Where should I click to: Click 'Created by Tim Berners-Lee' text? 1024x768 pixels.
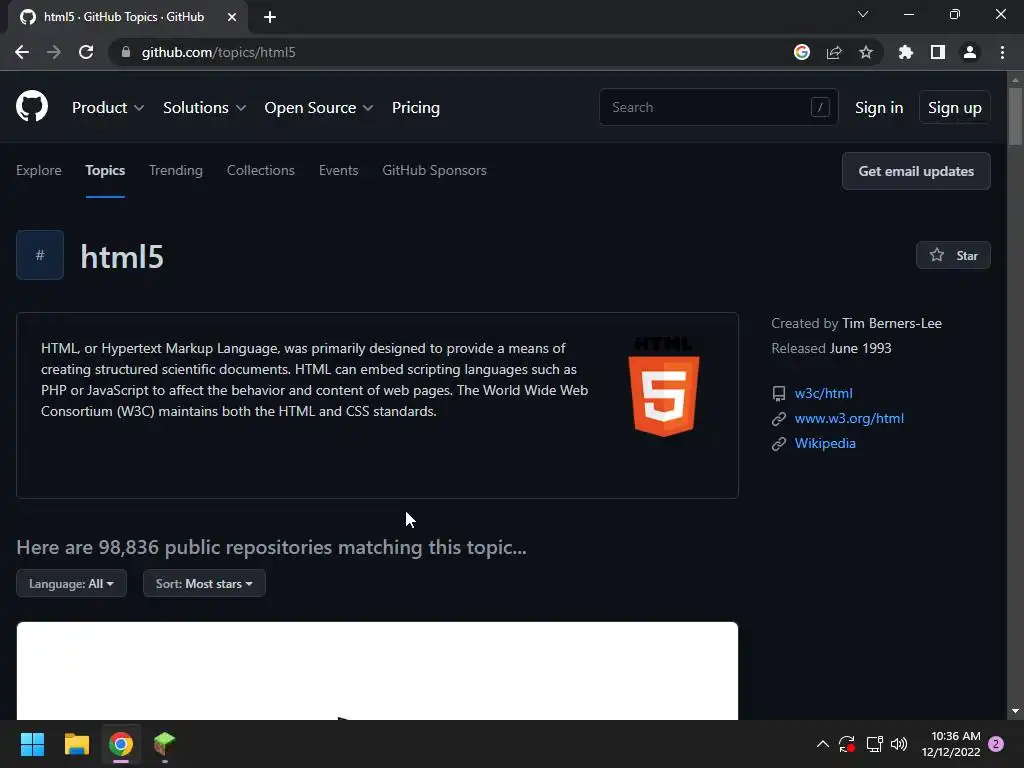[856, 323]
